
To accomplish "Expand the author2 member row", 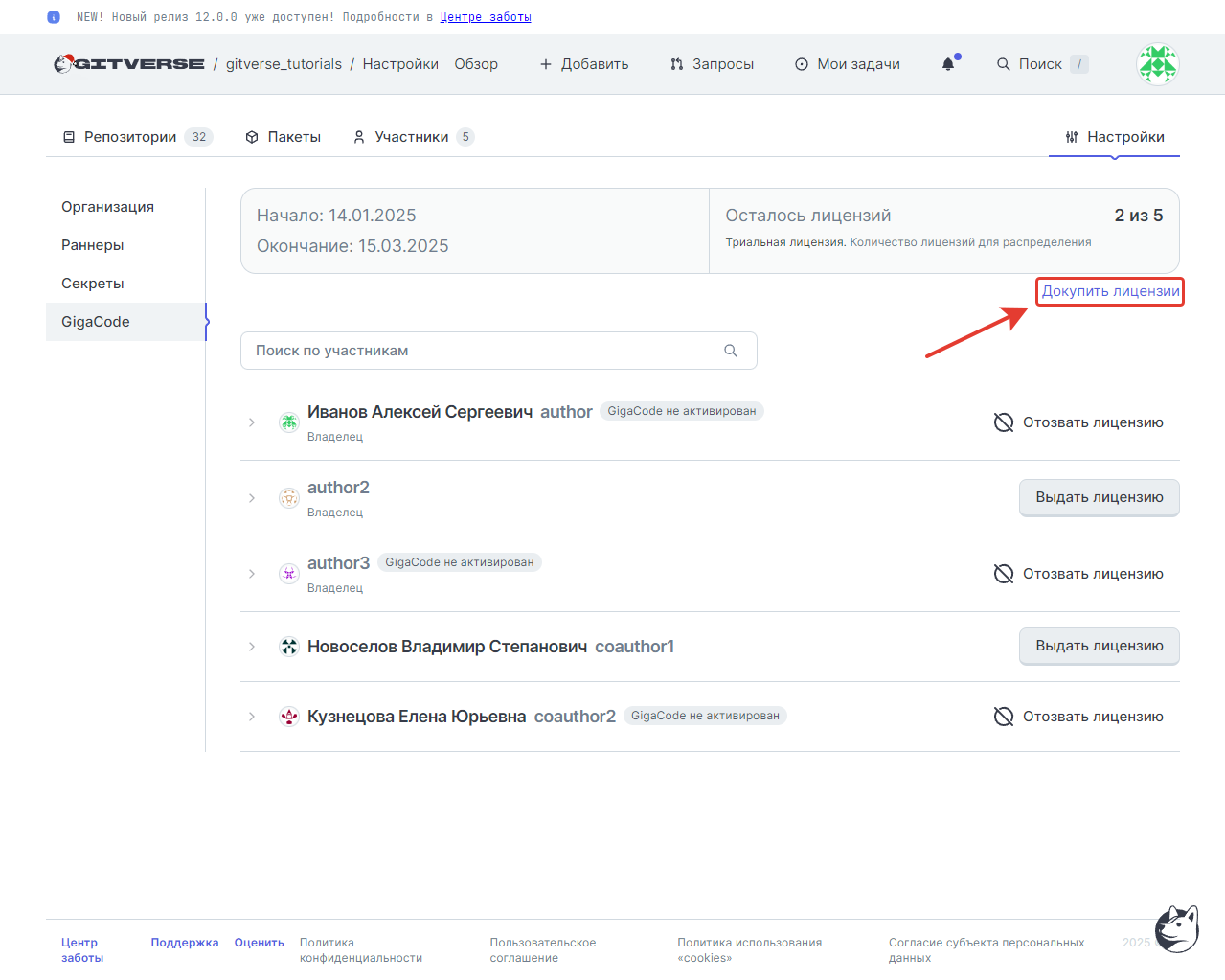I will (252, 498).
